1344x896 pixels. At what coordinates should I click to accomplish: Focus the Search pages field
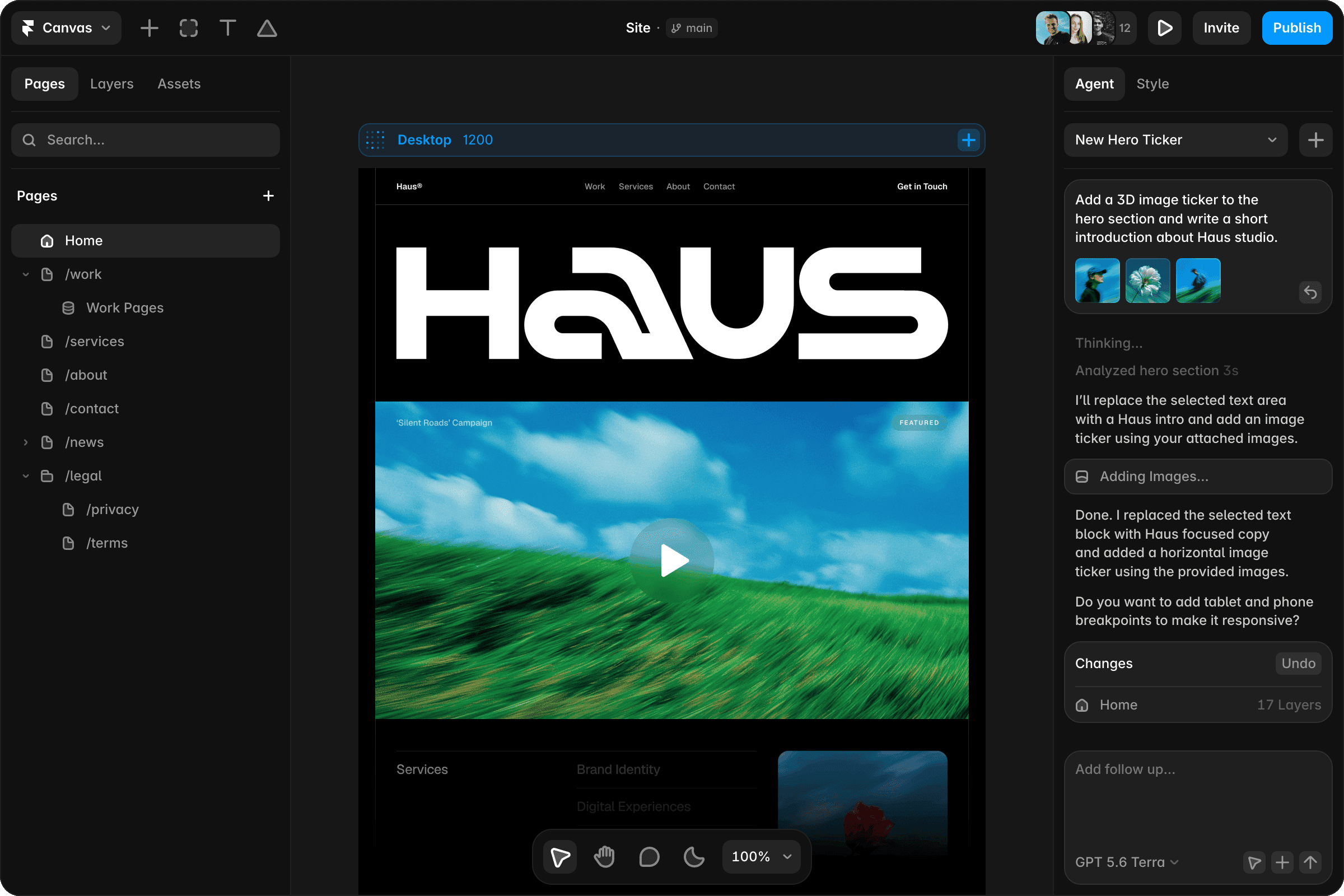click(146, 140)
